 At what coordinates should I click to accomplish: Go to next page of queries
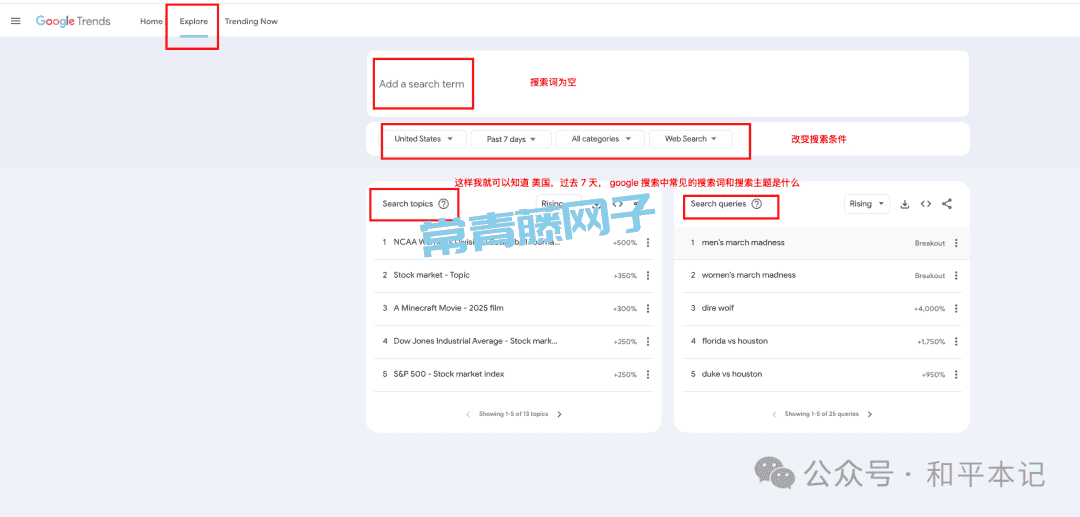coord(870,414)
